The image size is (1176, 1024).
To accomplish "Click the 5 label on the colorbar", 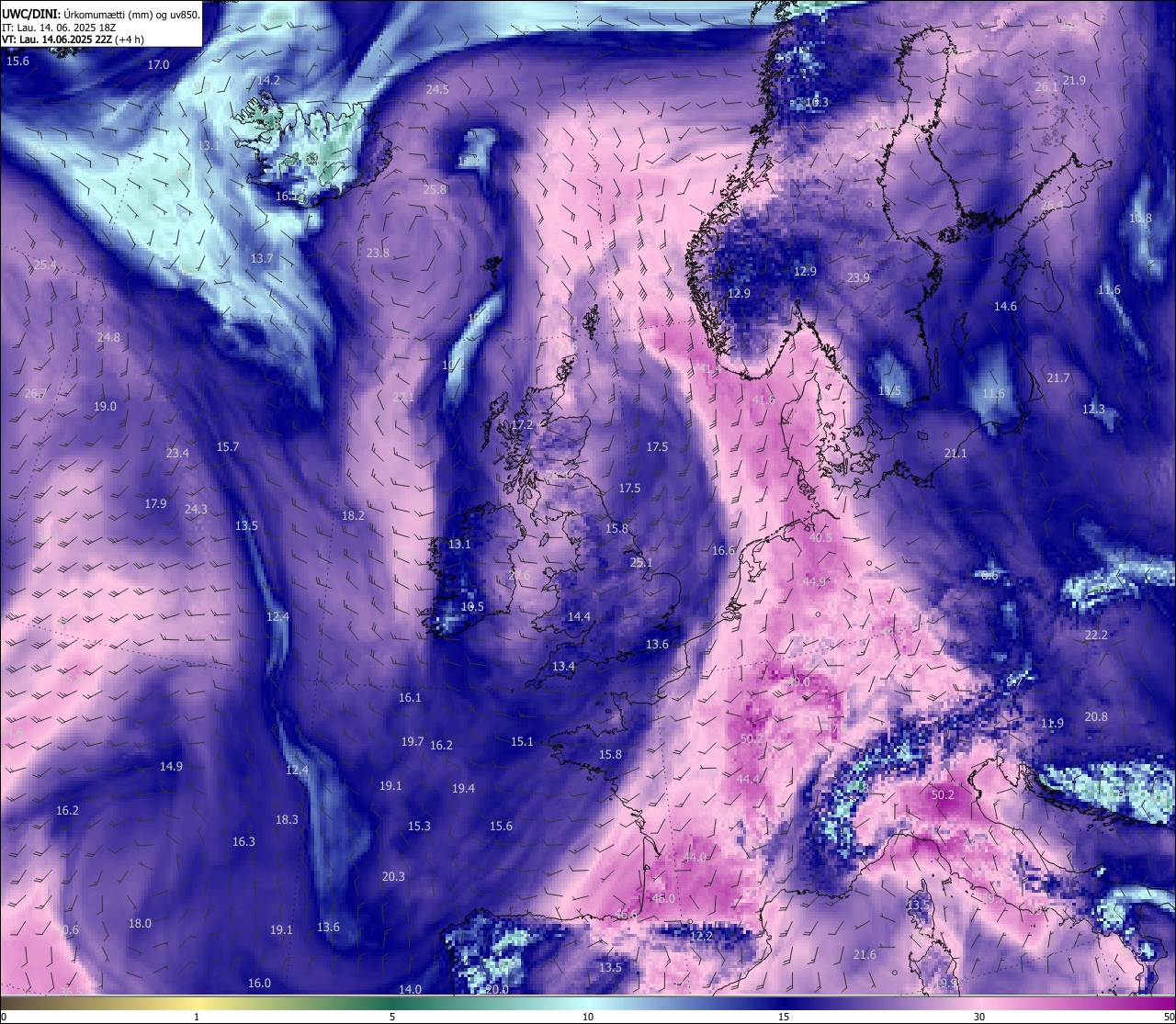I will pos(392,1017).
